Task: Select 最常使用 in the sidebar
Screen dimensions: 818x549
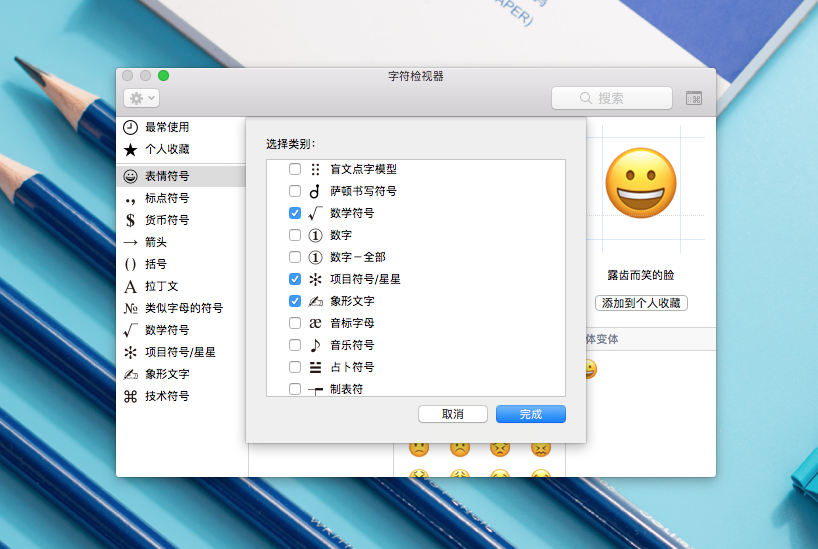Action: (x=183, y=127)
